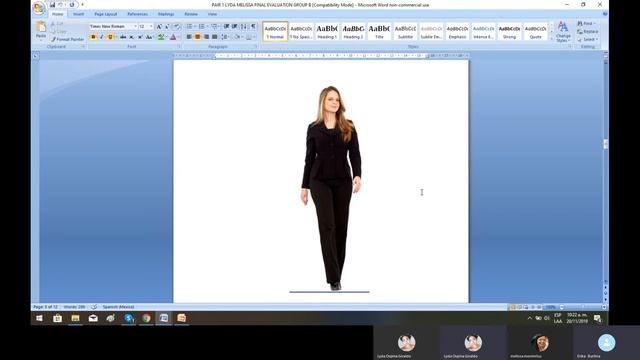Open Microsoft Store from taskbar

tap(58, 318)
